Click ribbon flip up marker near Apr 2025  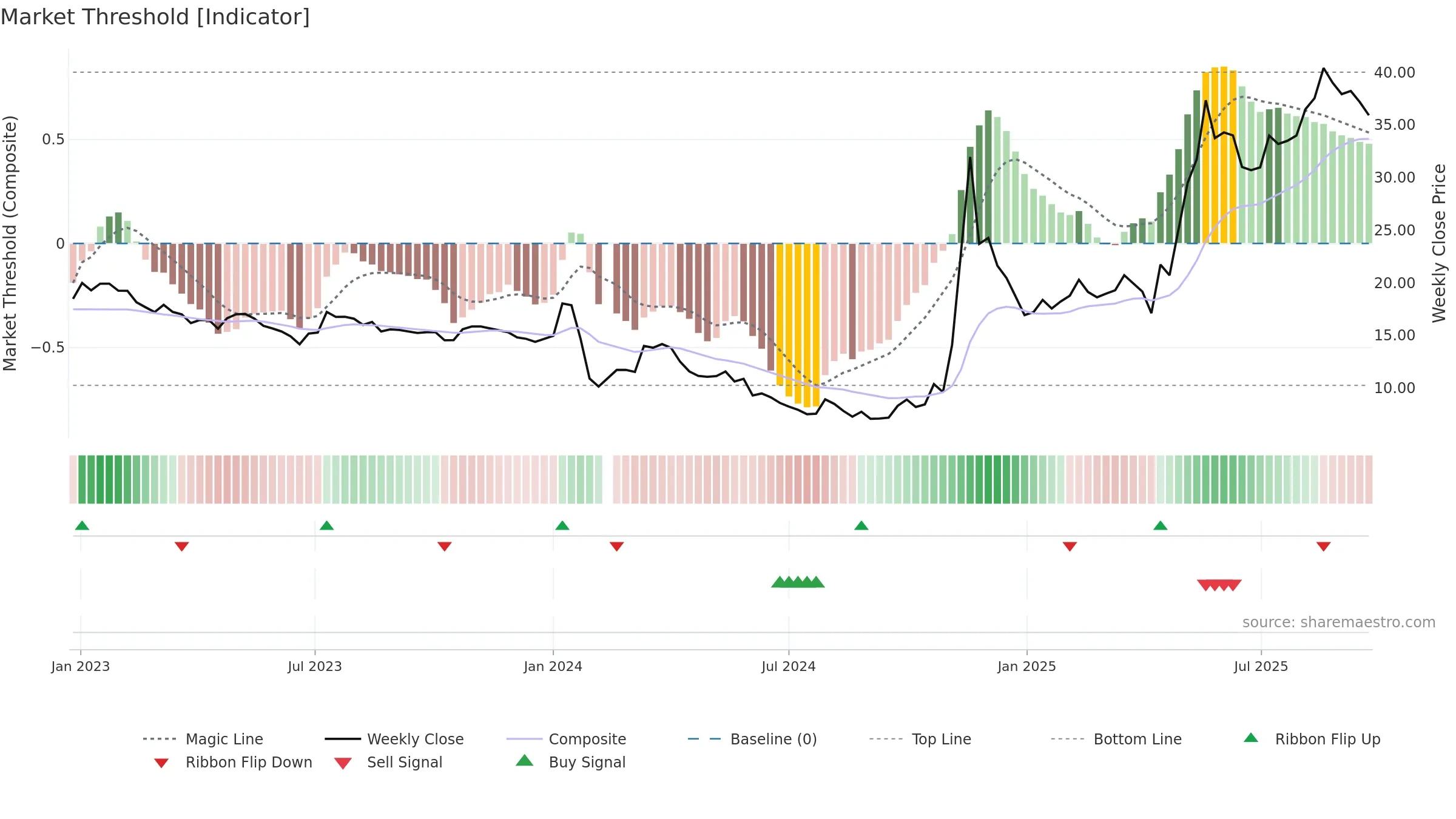1161,525
